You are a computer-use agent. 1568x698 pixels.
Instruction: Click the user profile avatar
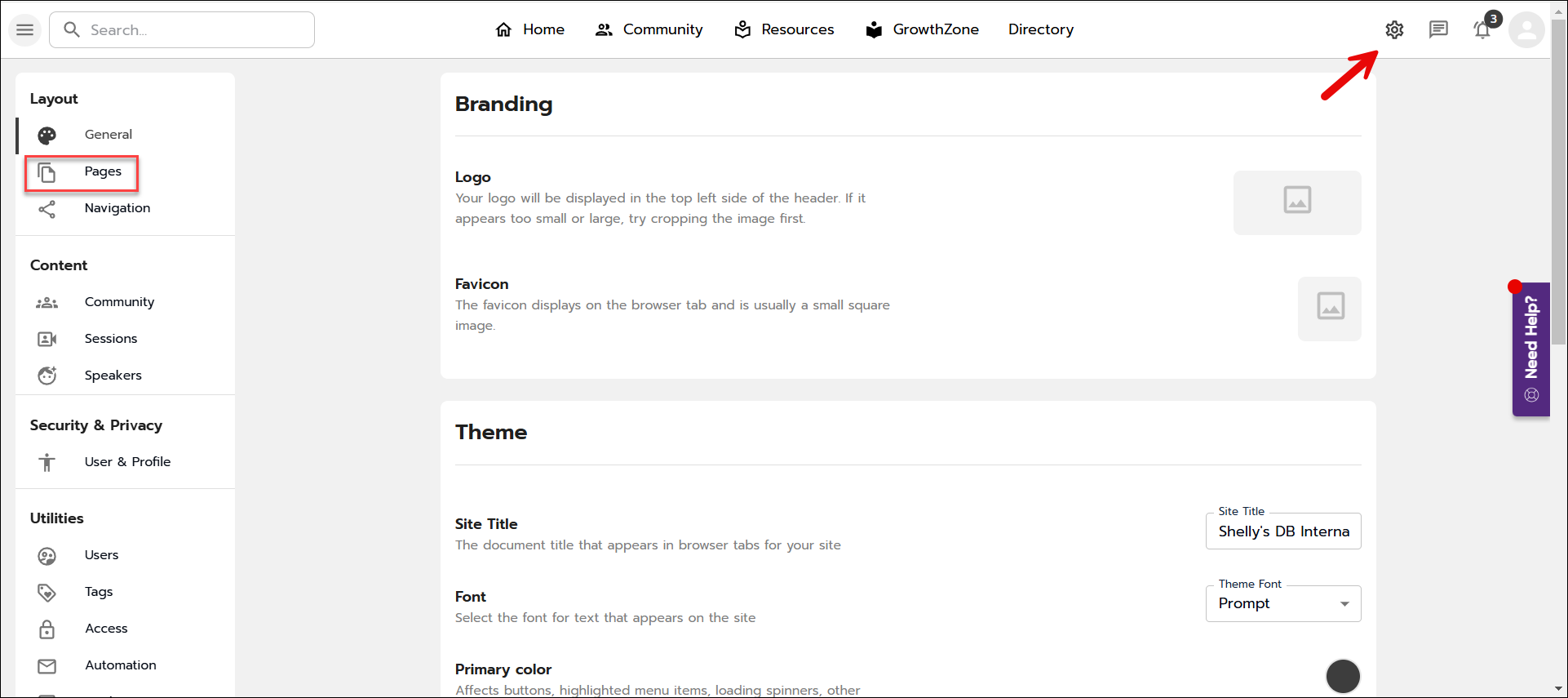[x=1526, y=31]
